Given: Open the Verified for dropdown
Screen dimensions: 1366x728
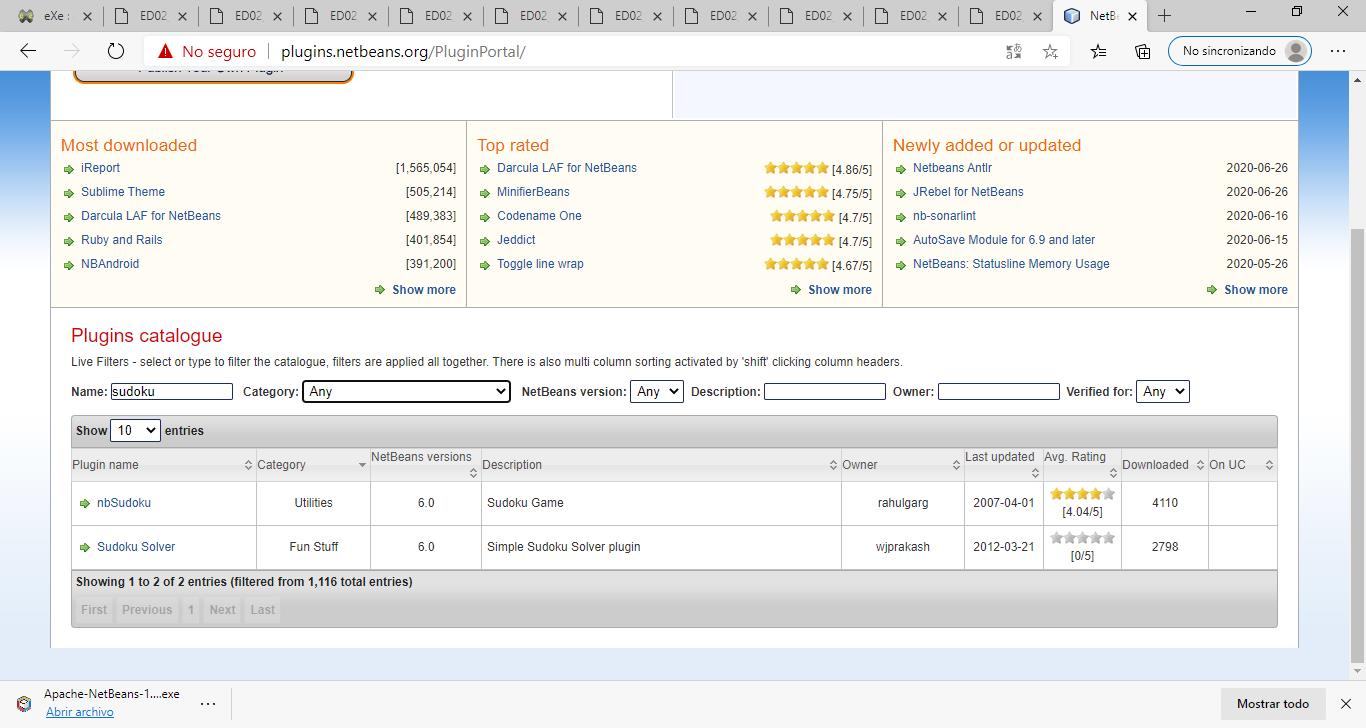Looking at the screenshot, I should [x=1162, y=392].
